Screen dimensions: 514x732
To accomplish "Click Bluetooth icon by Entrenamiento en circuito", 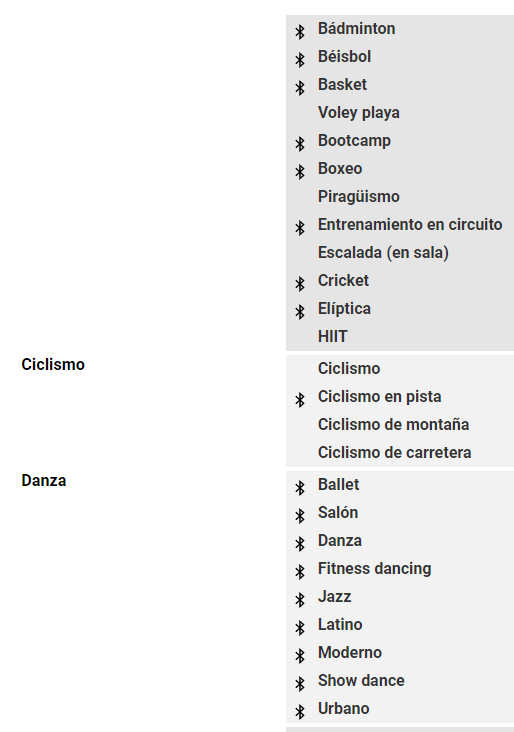I will (300, 228).
